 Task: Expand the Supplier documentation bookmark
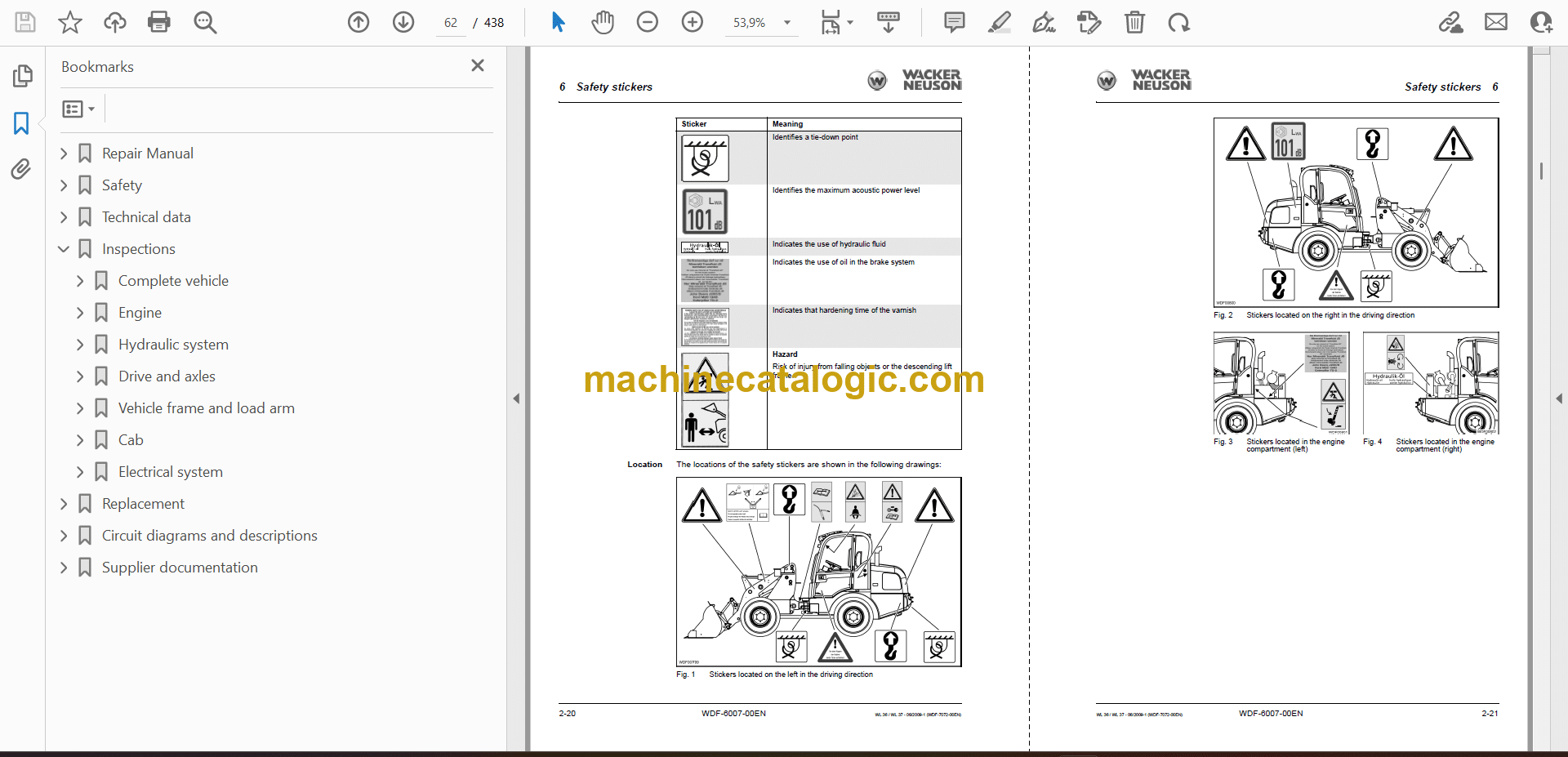64,568
